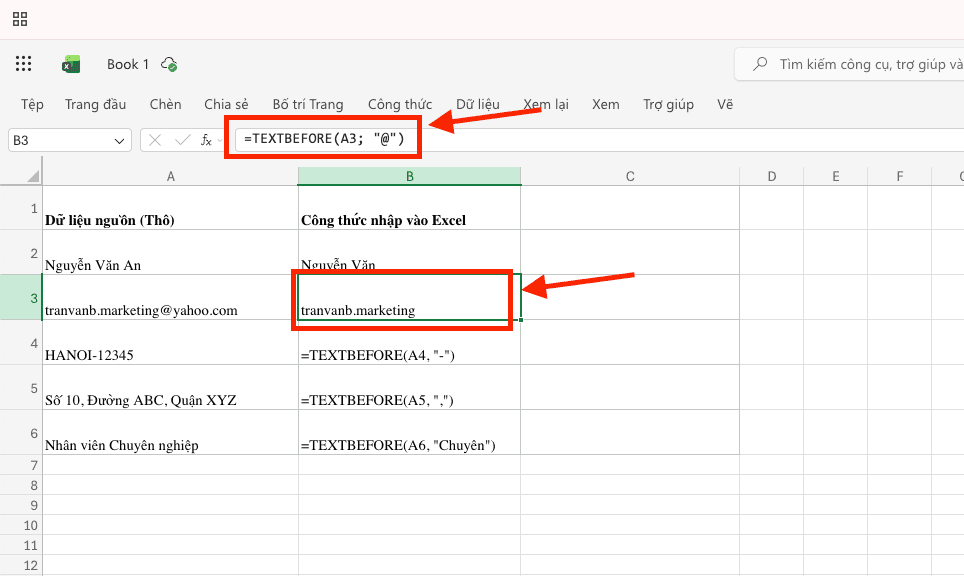The height and width of the screenshot is (576, 964).
Task: Click the grid icon at top left
Action: tap(20, 19)
